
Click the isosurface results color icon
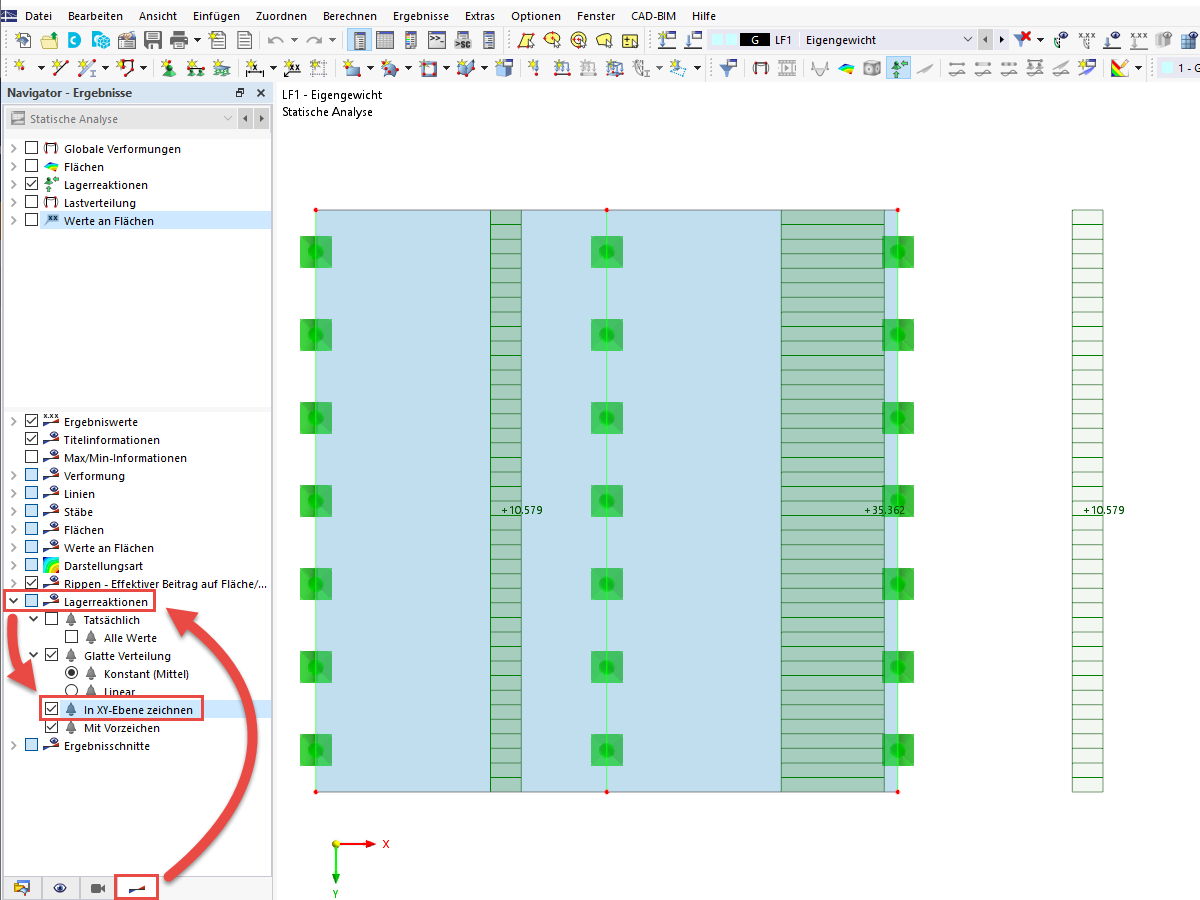(846, 68)
